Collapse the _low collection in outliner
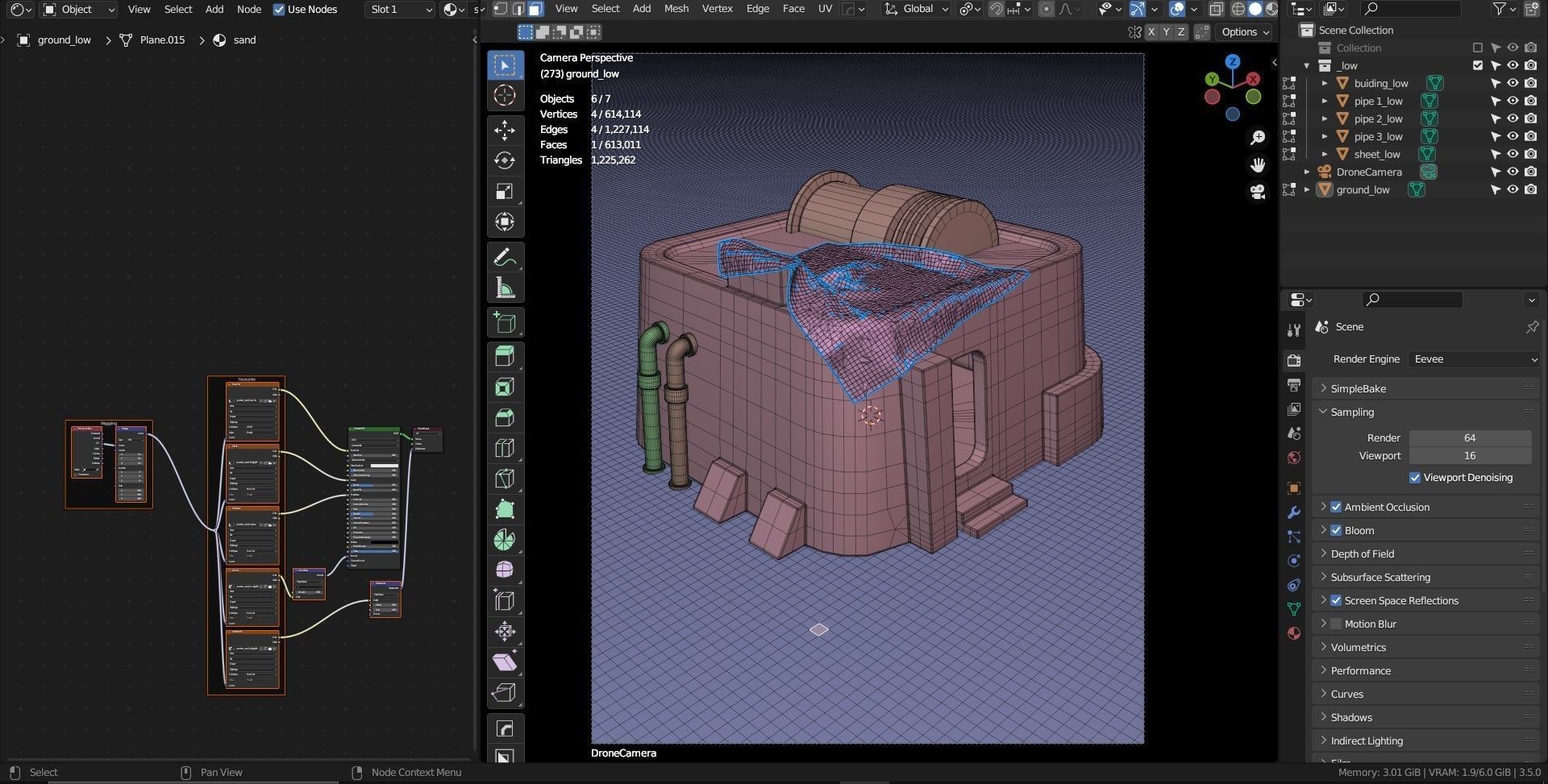Image resolution: width=1548 pixels, height=784 pixels. [1307, 65]
